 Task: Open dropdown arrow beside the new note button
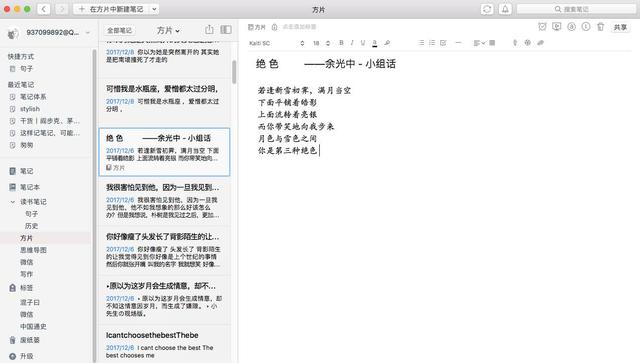click(x=154, y=9)
